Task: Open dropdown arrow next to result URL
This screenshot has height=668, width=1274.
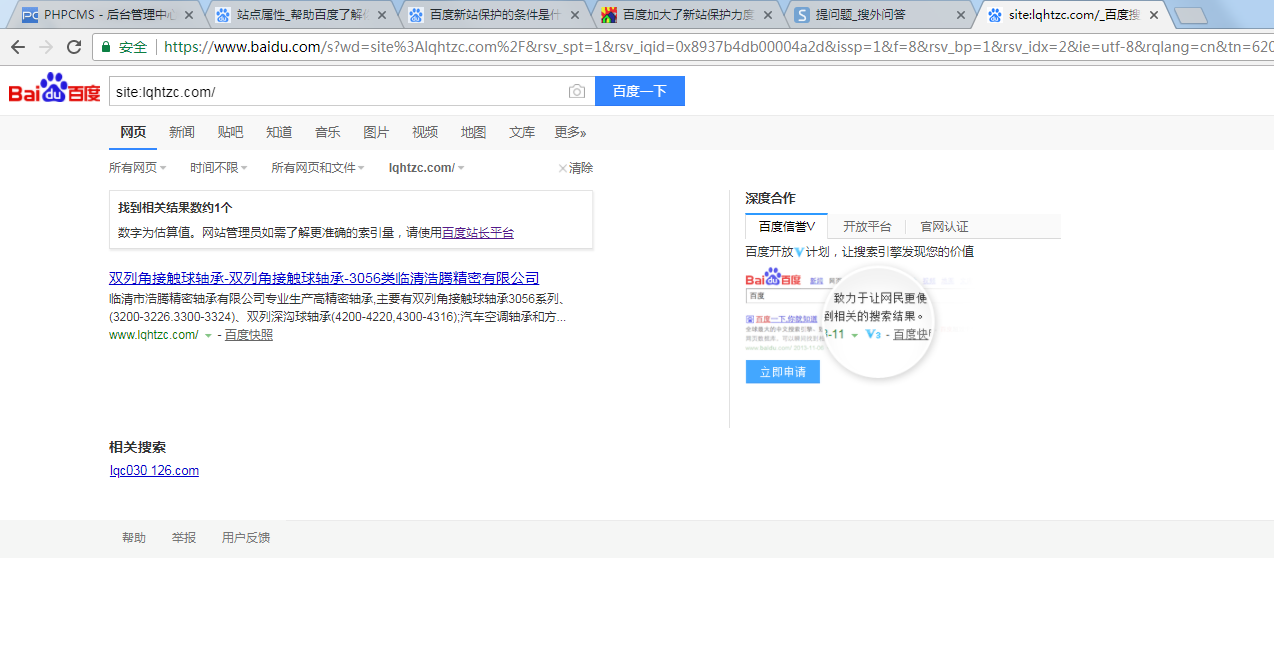Action: (x=208, y=336)
